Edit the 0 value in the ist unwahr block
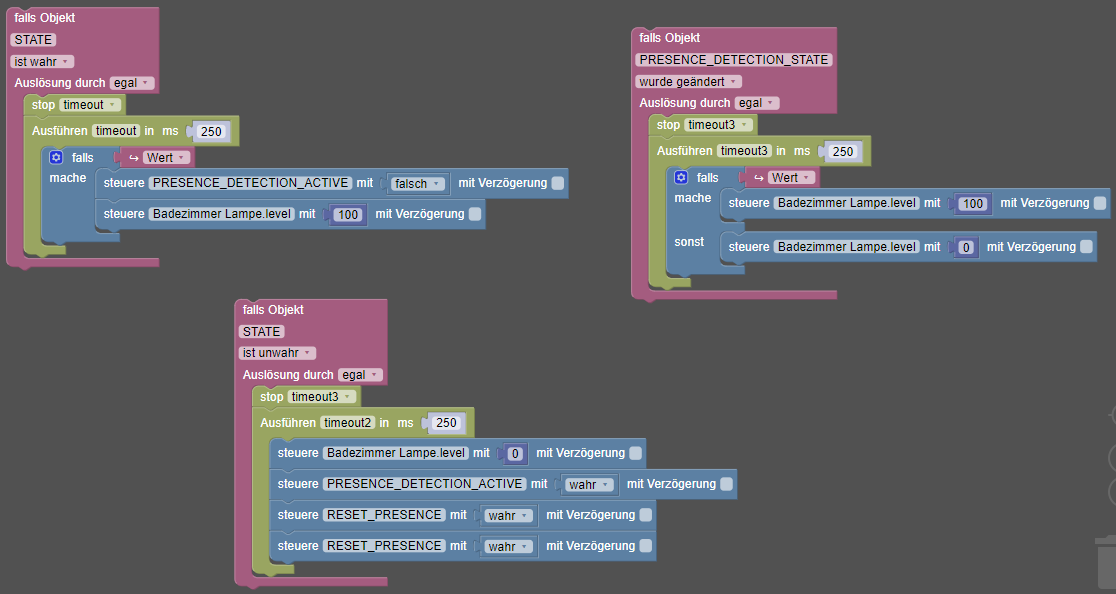Image resolution: width=1116 pixels, height=594 pixels. (515, 454)
